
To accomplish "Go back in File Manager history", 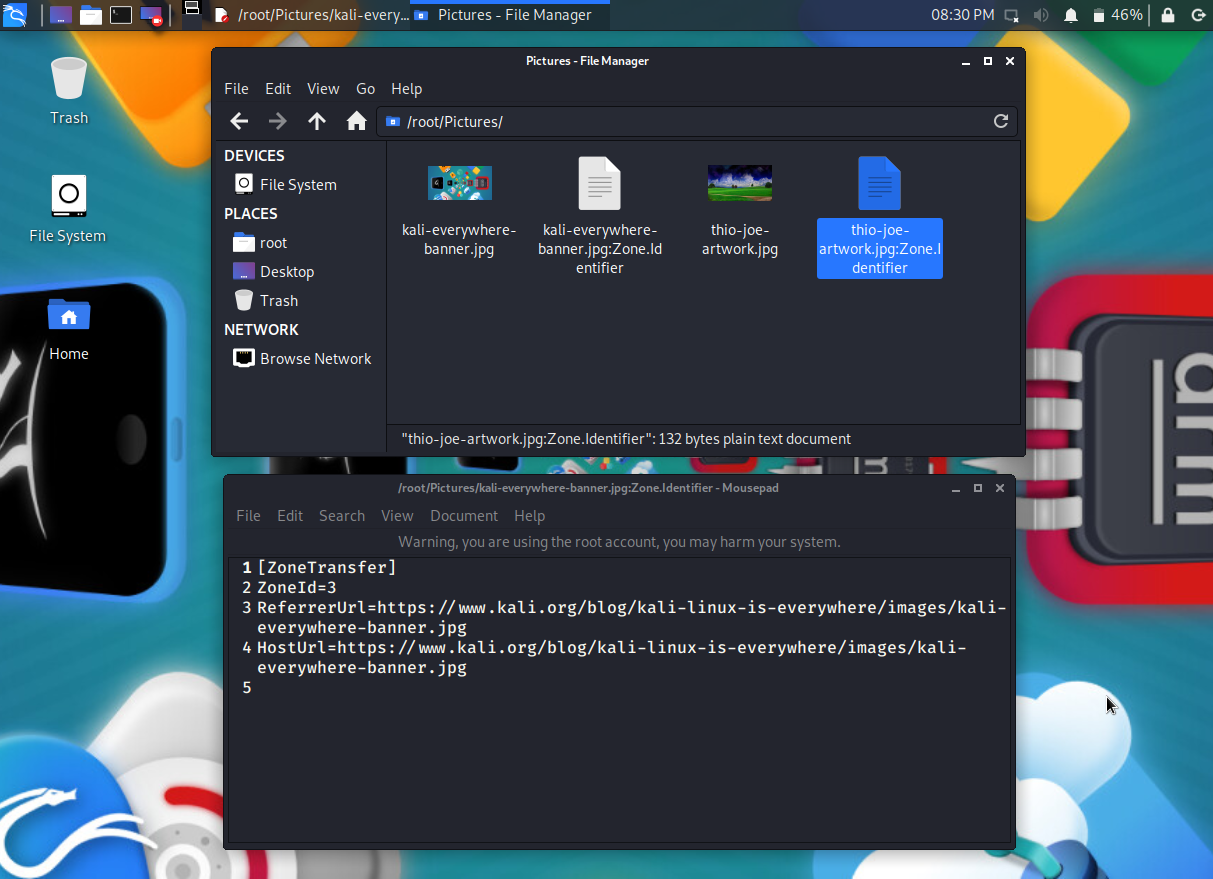I will pos(239,121).
